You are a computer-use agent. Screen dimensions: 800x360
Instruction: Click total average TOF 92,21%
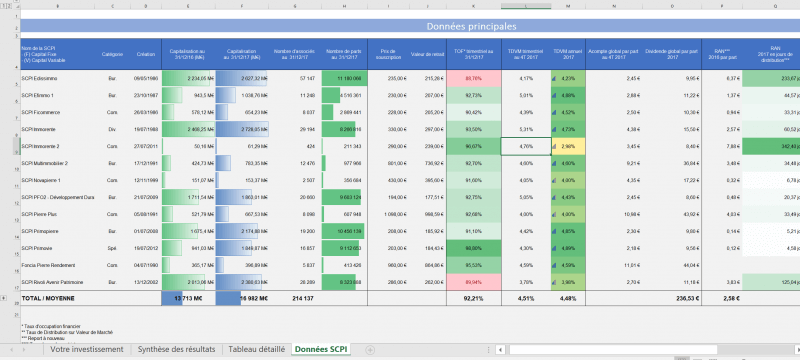[474, 298]
